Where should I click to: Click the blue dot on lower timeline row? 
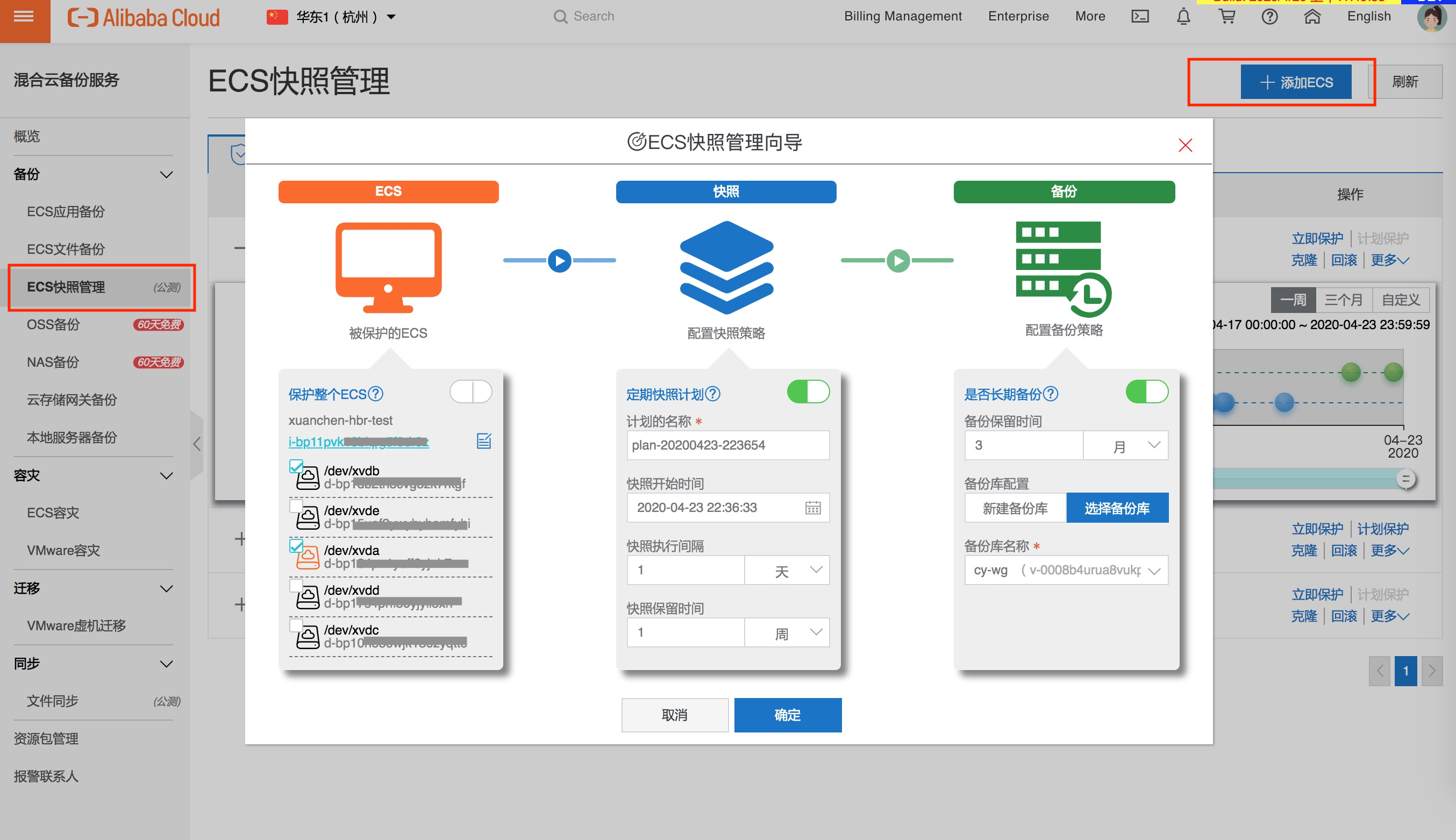[x=1283, y=402]
